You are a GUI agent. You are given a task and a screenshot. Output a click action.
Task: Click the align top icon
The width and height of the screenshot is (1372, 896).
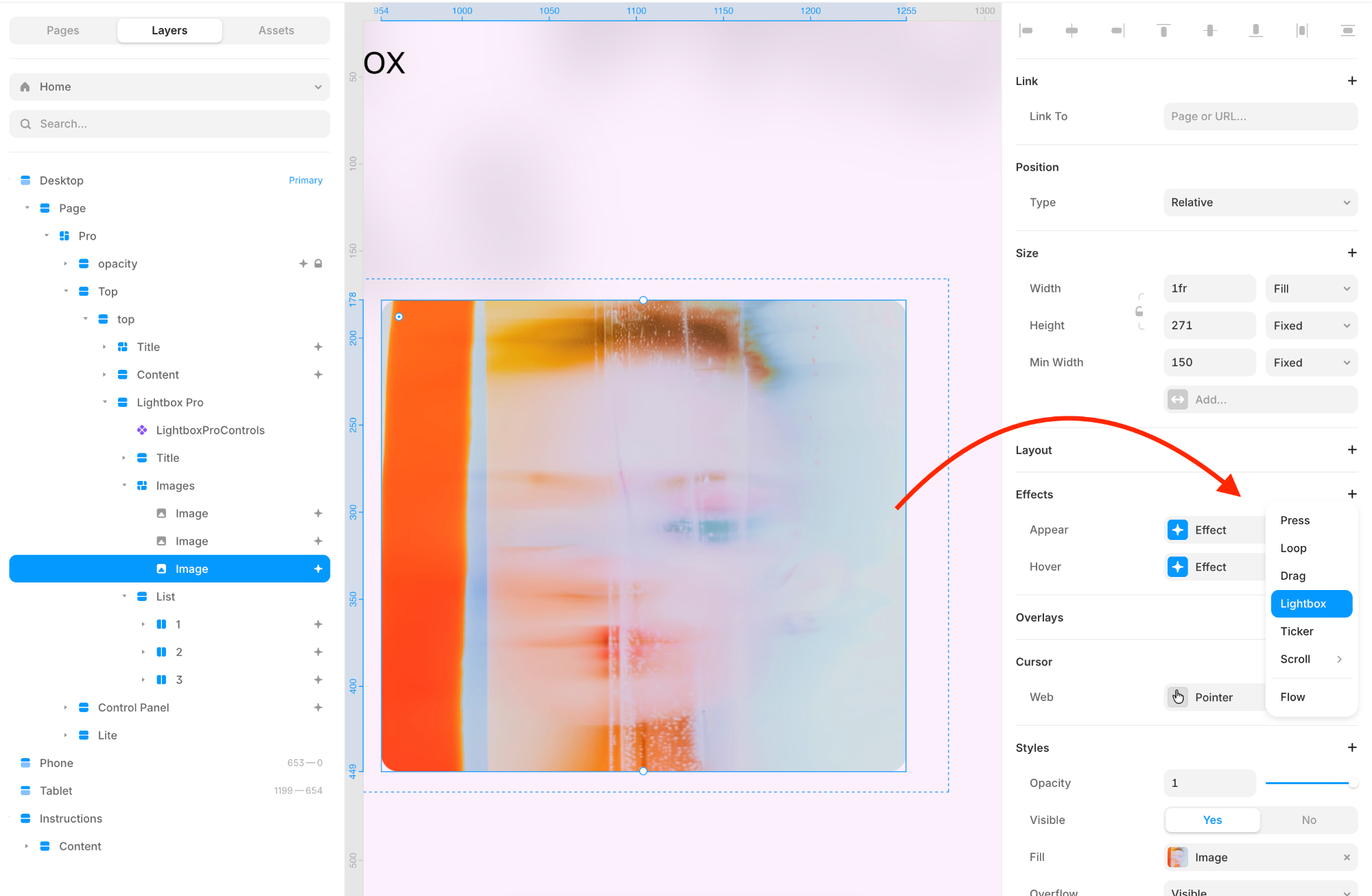click(x=1163, y=30)
